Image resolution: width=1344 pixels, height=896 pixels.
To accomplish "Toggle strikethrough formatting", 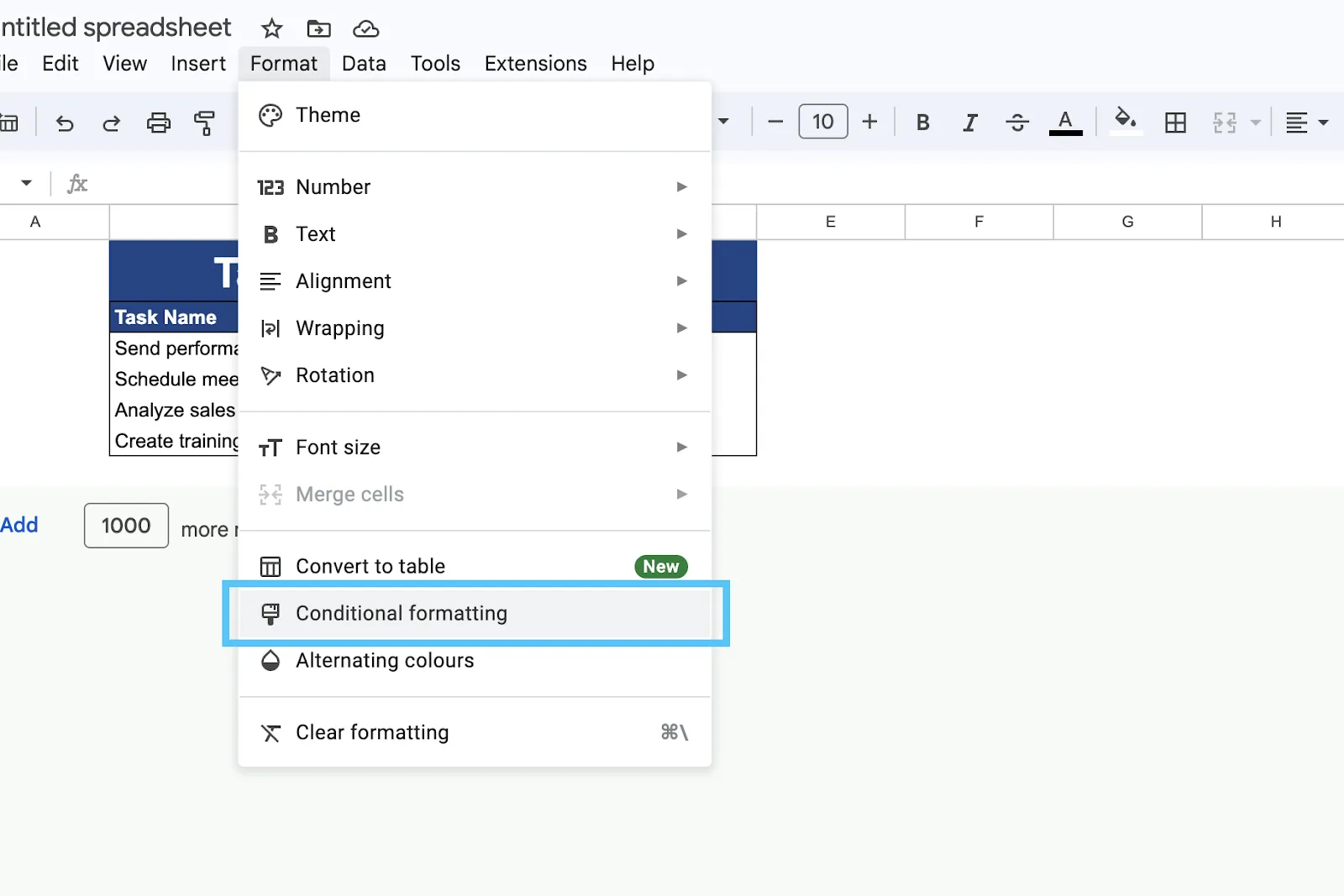I will pos(1016,123).
